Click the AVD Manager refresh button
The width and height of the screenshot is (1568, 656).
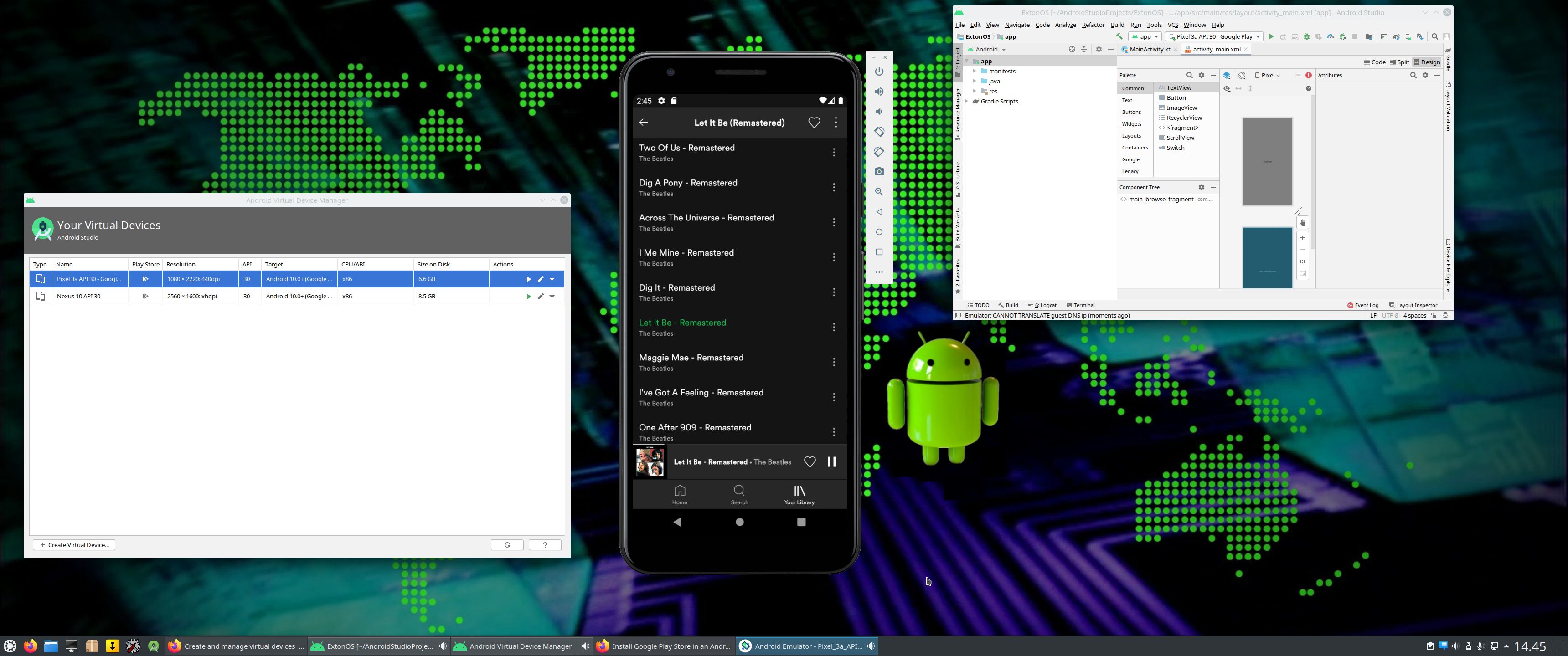(507, 545)
